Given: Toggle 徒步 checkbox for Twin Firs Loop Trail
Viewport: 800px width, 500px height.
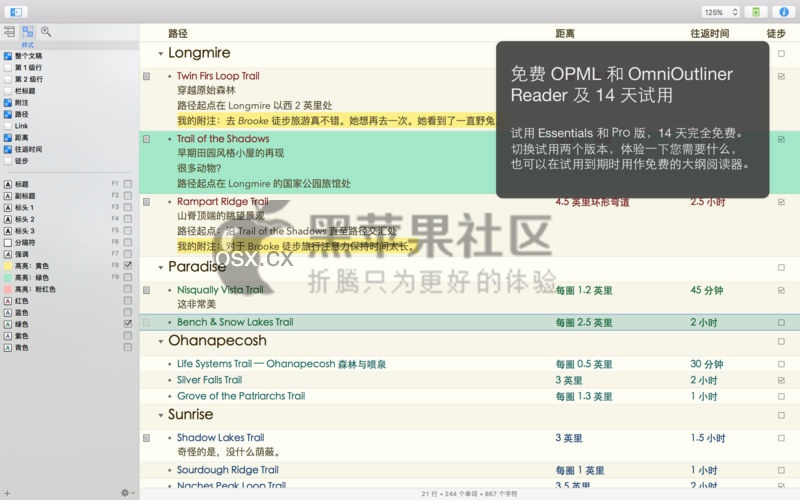Looking at the screenshot, I should pos(781,77).
